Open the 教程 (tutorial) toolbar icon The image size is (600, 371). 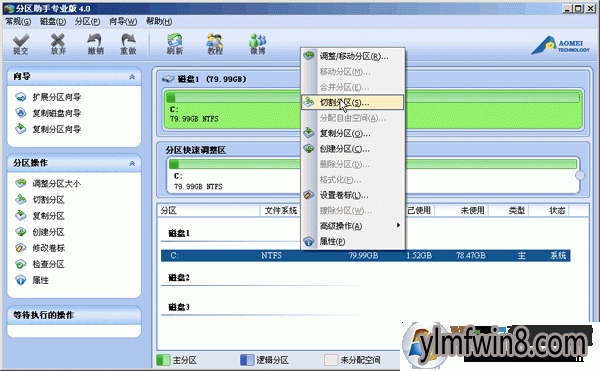click(x=215, y=44)
